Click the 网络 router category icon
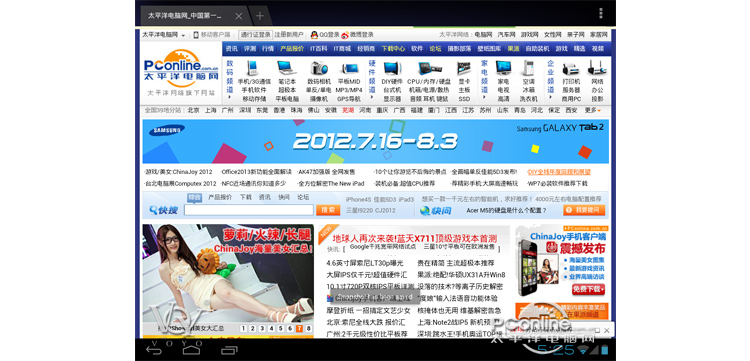The height and width of the screenshot is (361, 750). coord(597,68)
